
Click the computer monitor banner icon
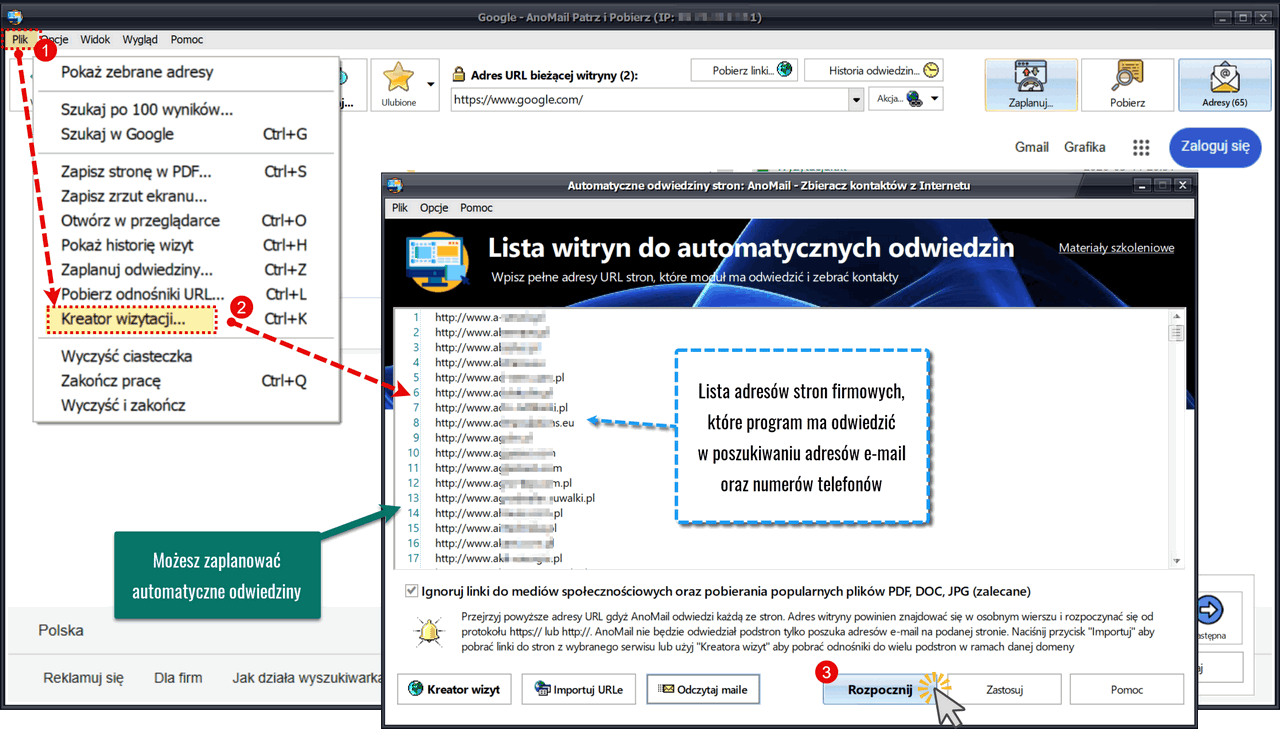pos(438,261)
